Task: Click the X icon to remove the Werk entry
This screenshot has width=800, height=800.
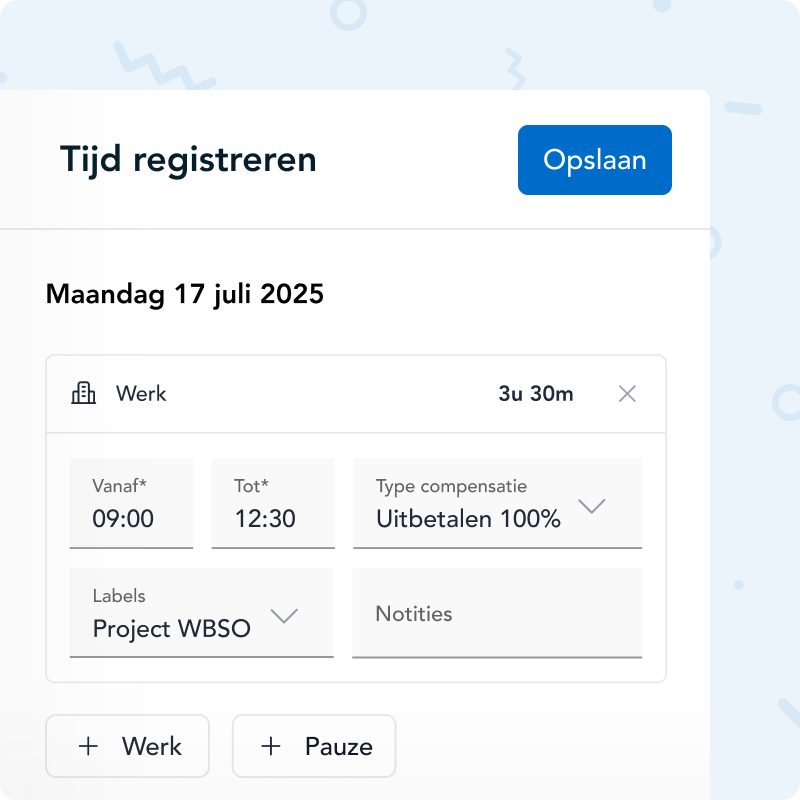Action: coord(627,393)
